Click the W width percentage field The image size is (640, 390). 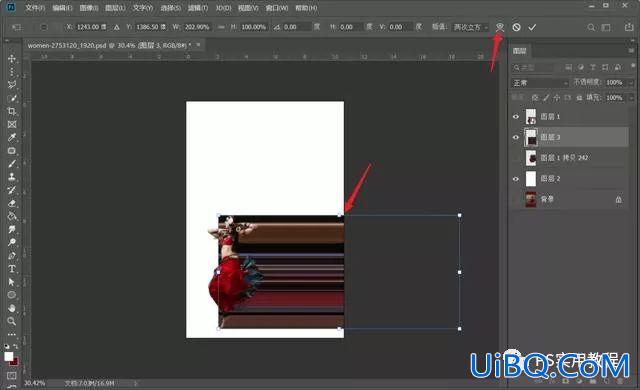point(197,27)
